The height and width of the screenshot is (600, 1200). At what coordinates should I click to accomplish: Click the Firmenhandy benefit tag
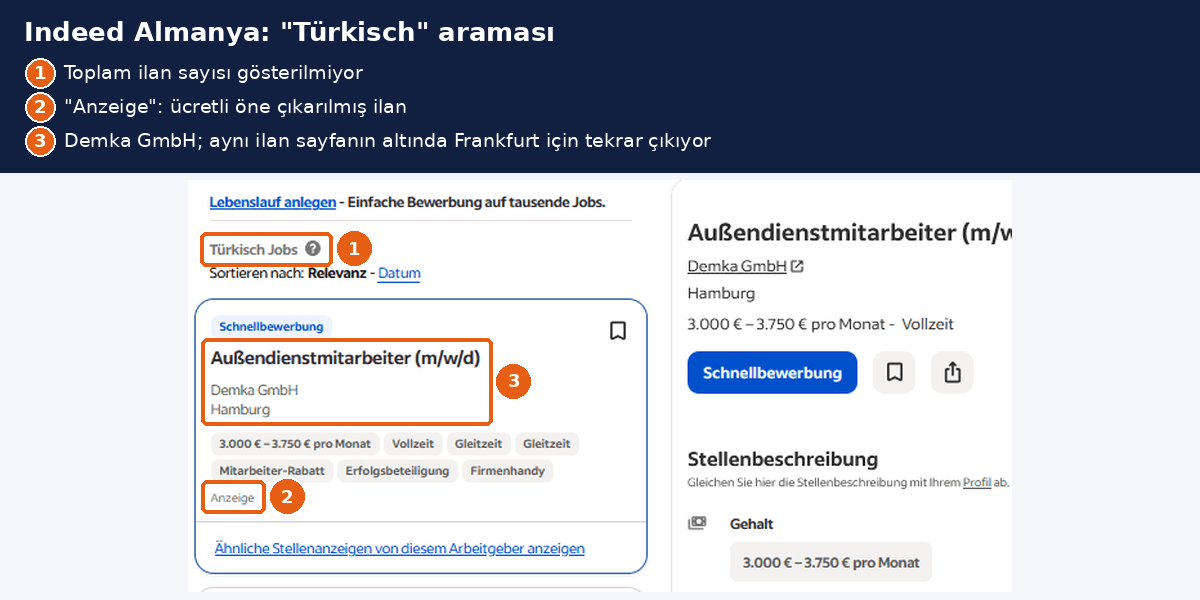[x=508, y=470]
